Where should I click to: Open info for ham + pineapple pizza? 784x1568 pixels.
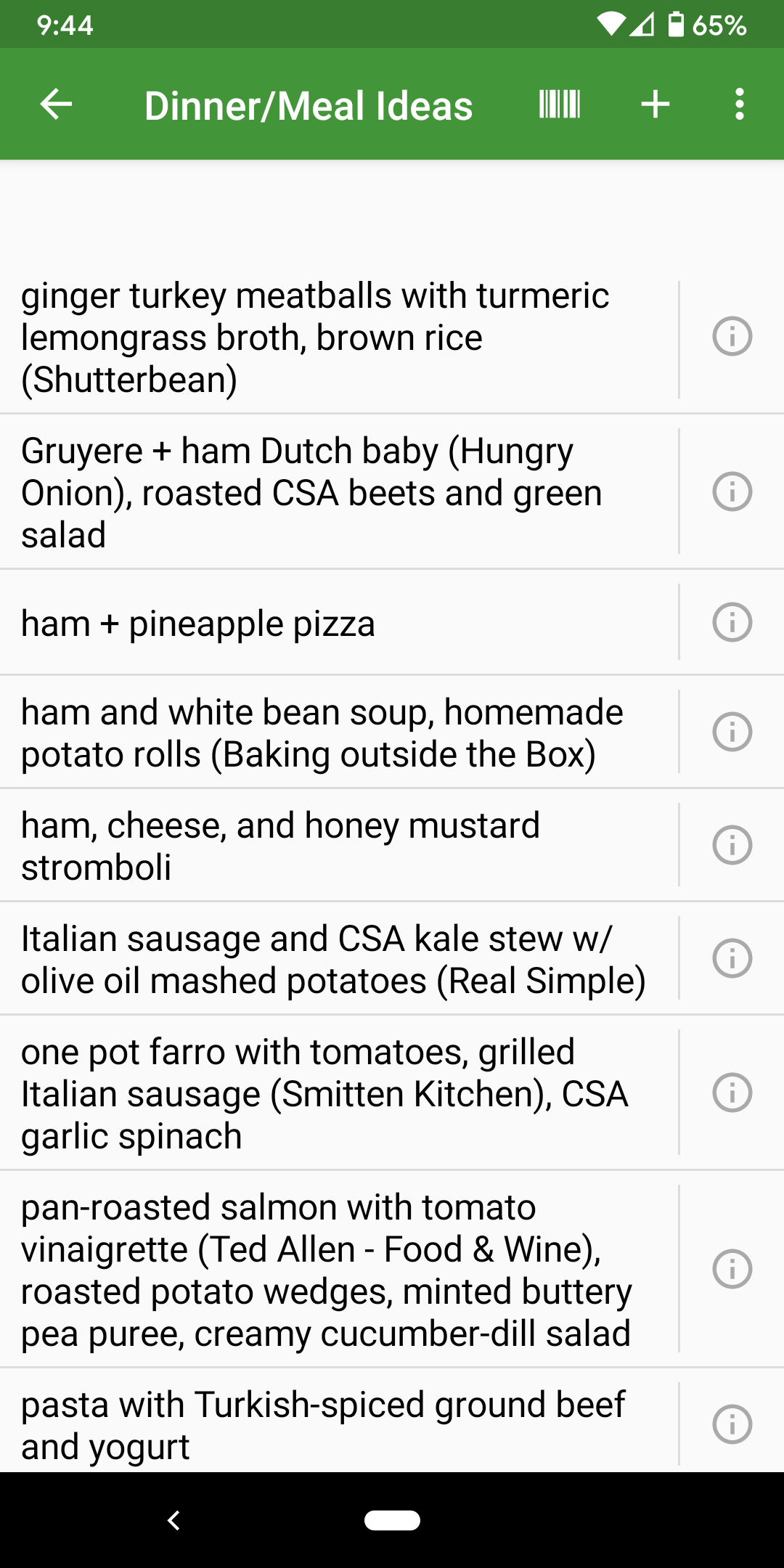pyautogui.click(x=732, y=622)
